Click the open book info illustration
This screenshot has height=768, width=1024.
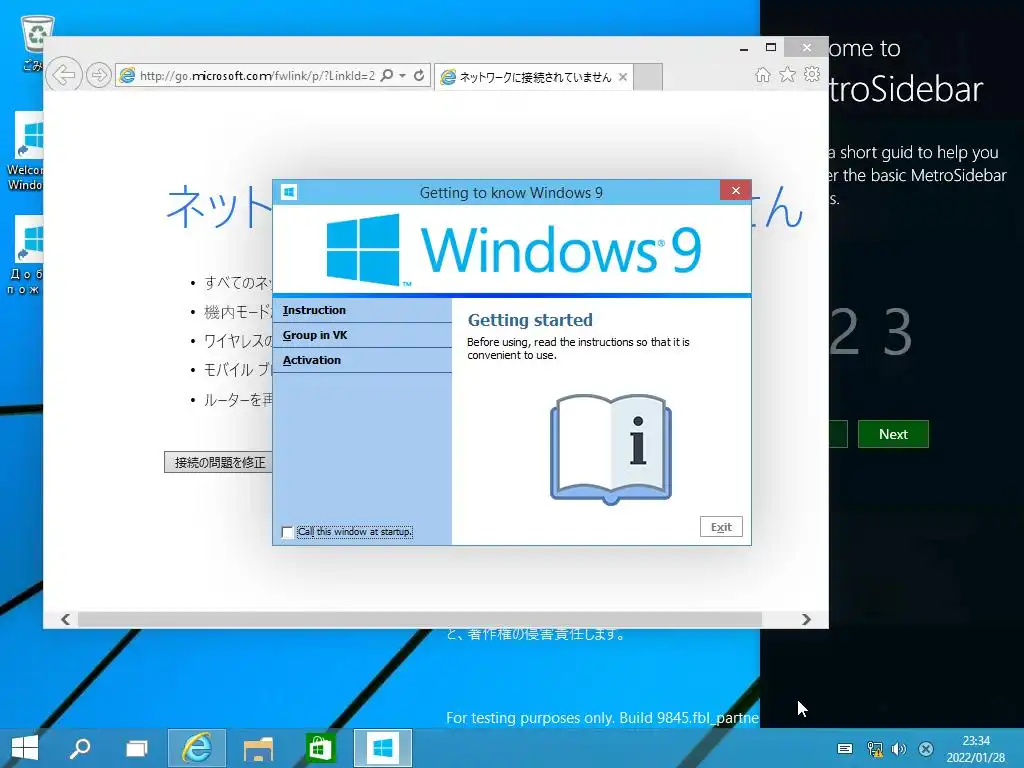coord(611,449)
